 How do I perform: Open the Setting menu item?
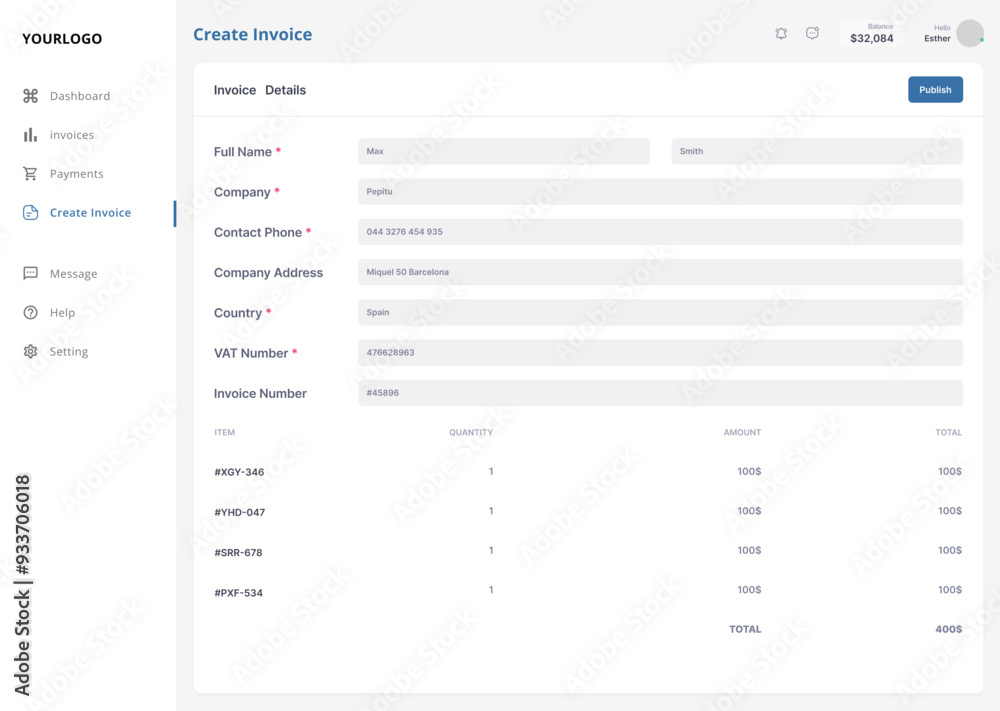pyautogui.click(x=69, y=351)
